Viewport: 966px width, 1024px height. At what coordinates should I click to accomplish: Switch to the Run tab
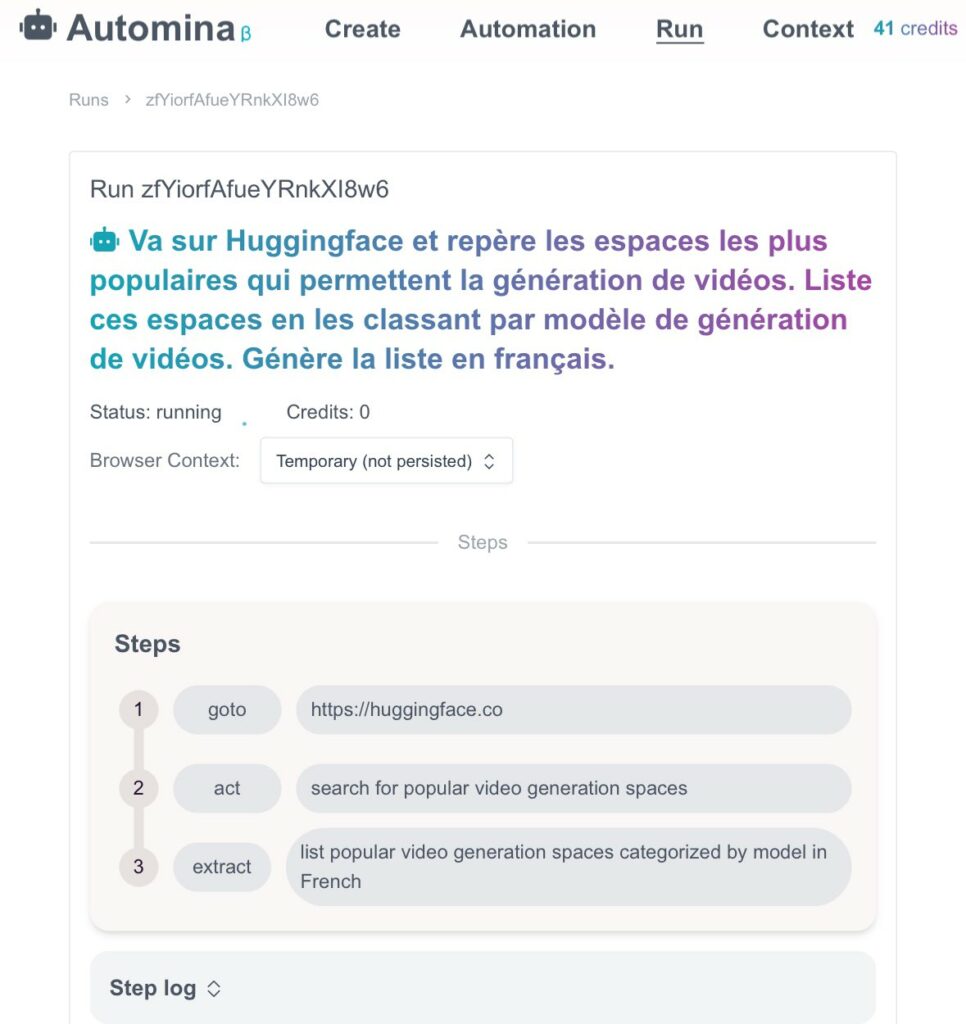pos(679,29)
